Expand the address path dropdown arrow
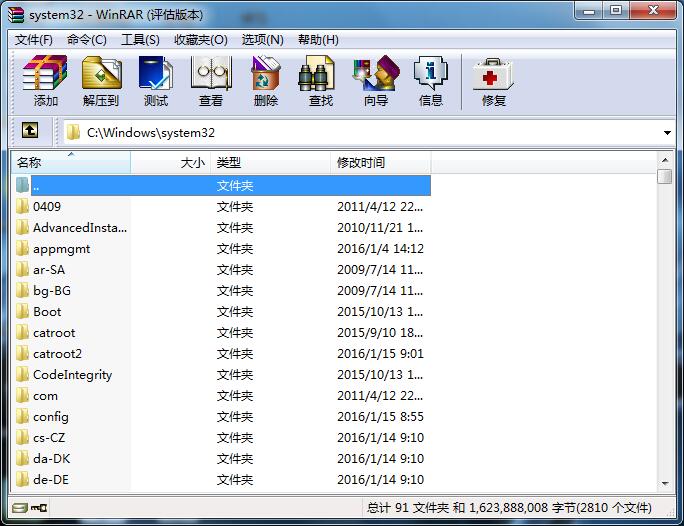This screenshot has height=526, width=684. click(x=667, y=133)
